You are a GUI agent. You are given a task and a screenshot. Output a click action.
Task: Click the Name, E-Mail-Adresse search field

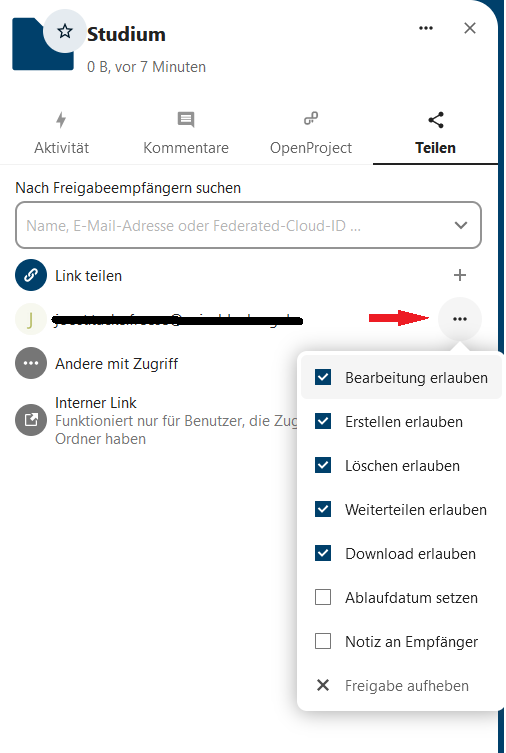(x=248, y=225)
